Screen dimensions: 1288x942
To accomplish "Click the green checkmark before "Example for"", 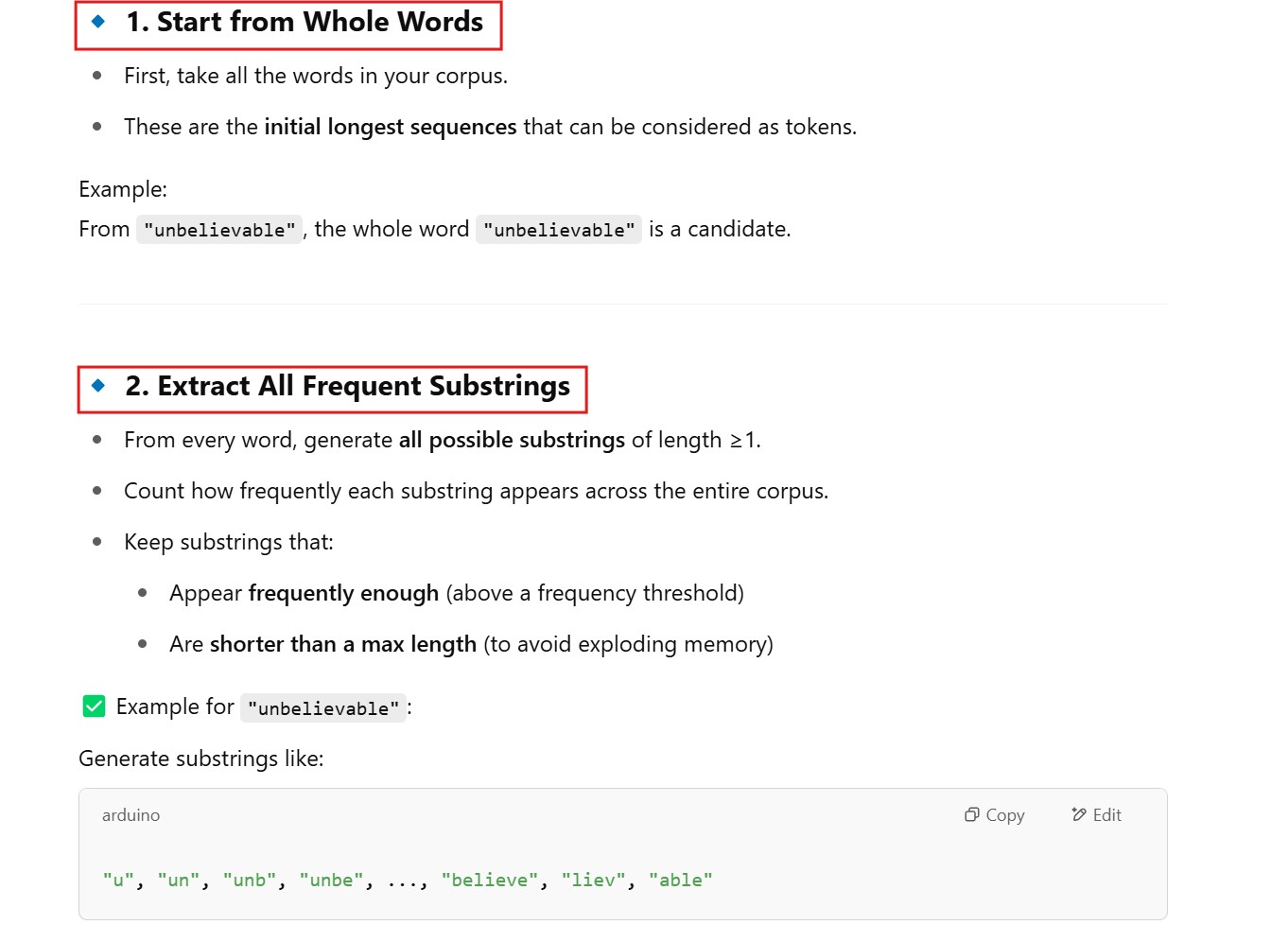I will tap(94, 706).
